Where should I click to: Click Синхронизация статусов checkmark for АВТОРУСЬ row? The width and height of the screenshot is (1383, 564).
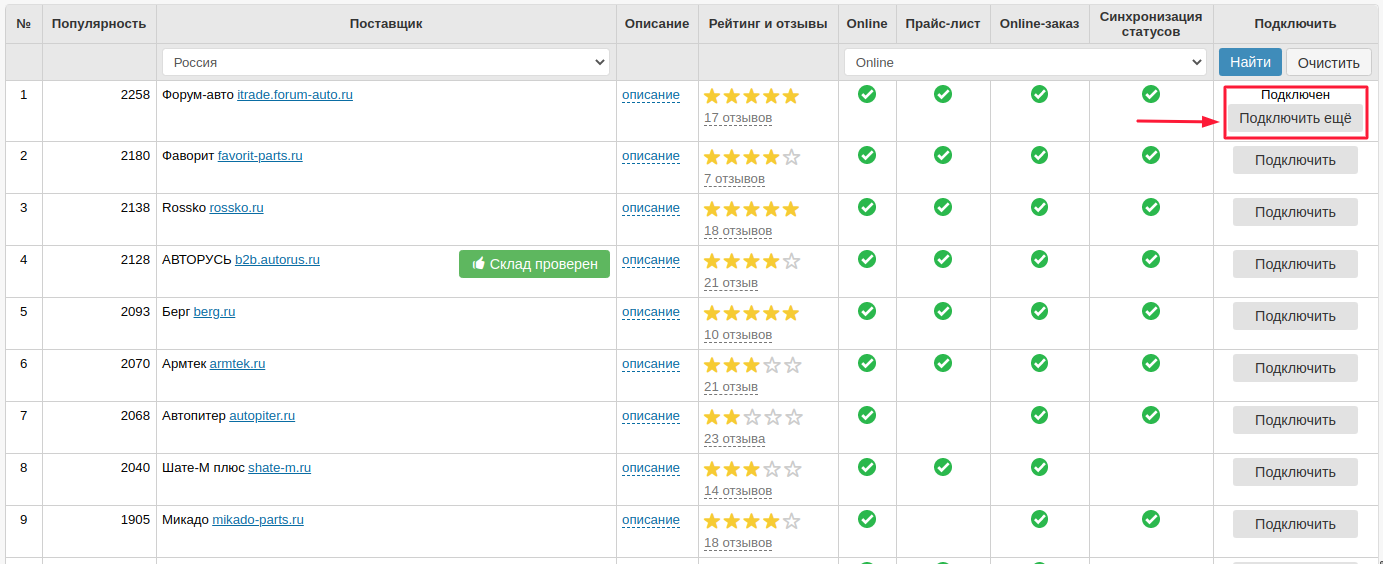tap(1151, 259)
